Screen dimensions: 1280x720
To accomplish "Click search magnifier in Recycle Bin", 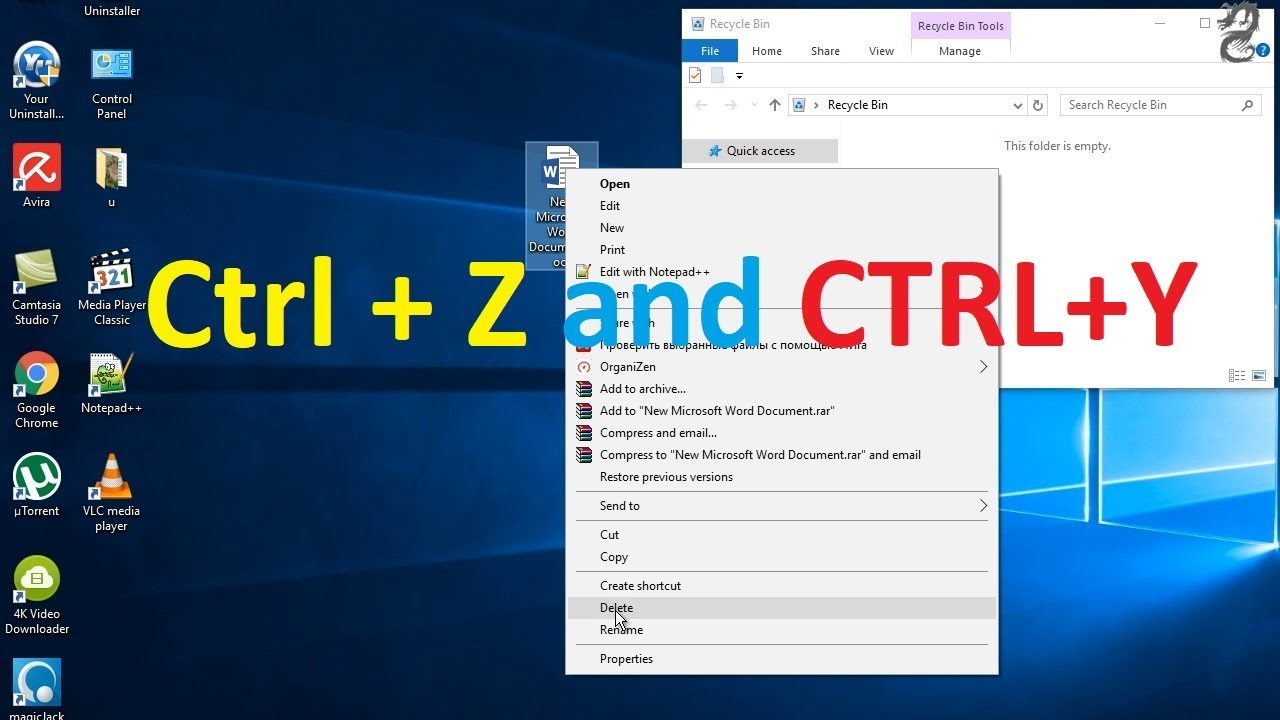I will pos(1247,105).
